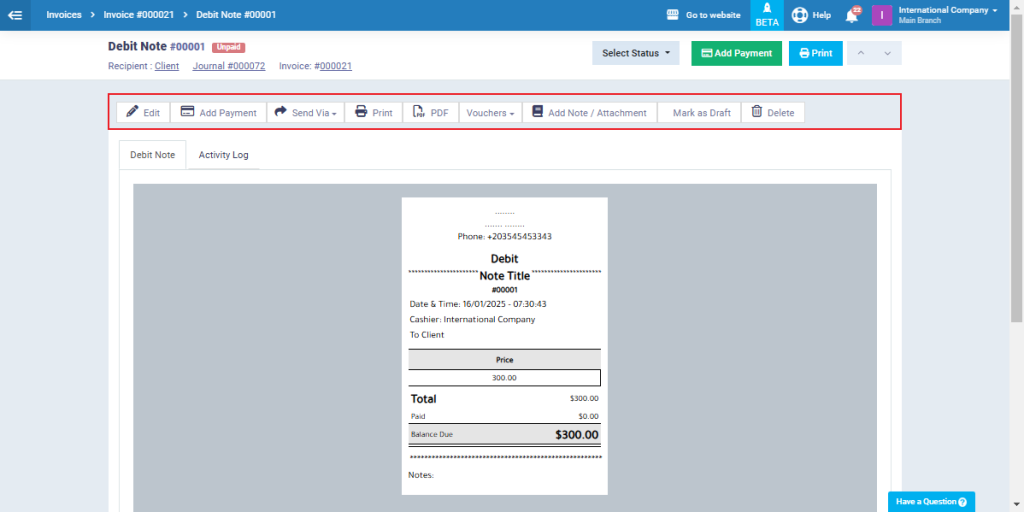1024x512 pixels.
Task: Click the 300.00 price cell
Action: point(504,377)
